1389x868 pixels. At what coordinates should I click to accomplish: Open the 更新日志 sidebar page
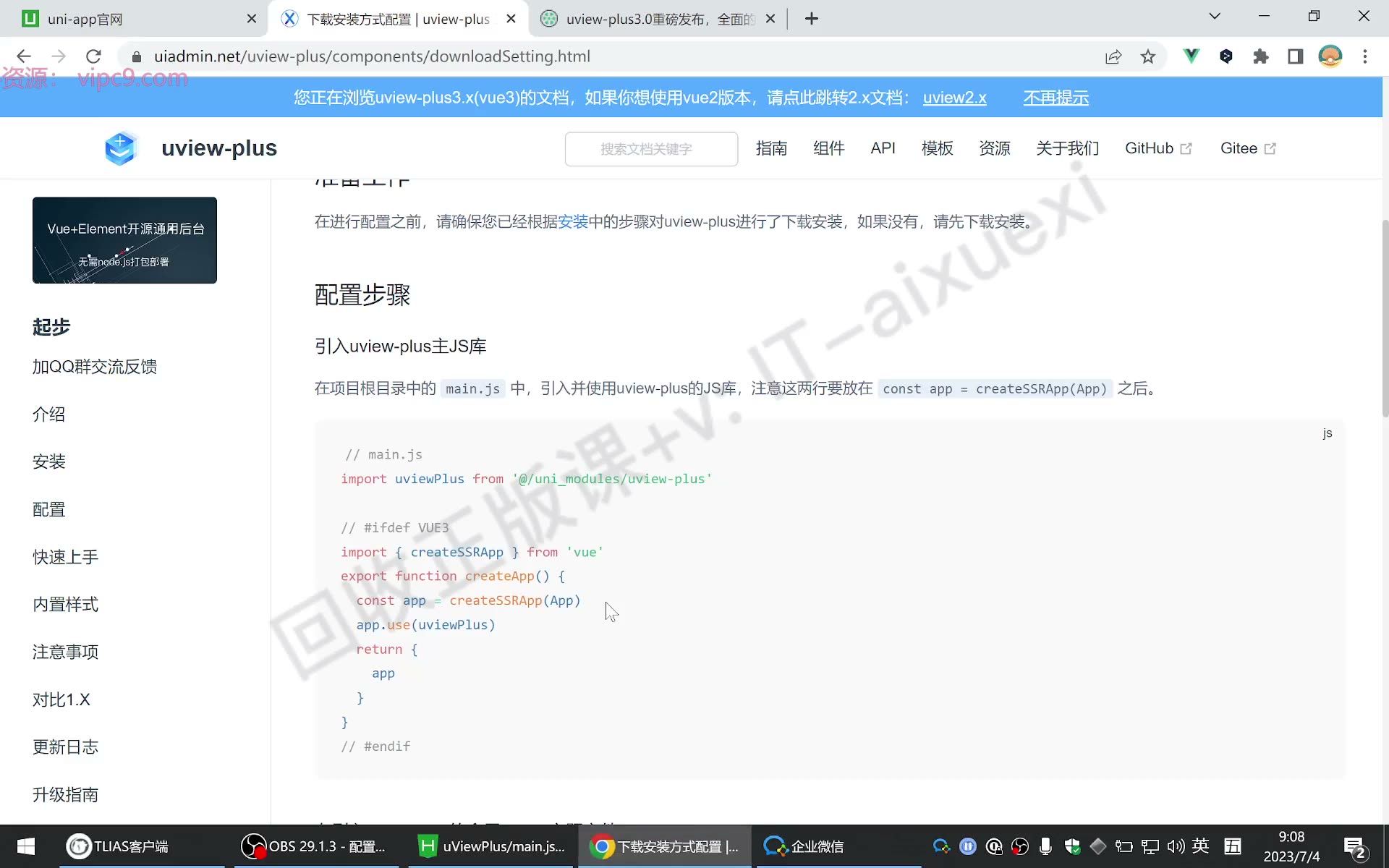click(65, 747)
